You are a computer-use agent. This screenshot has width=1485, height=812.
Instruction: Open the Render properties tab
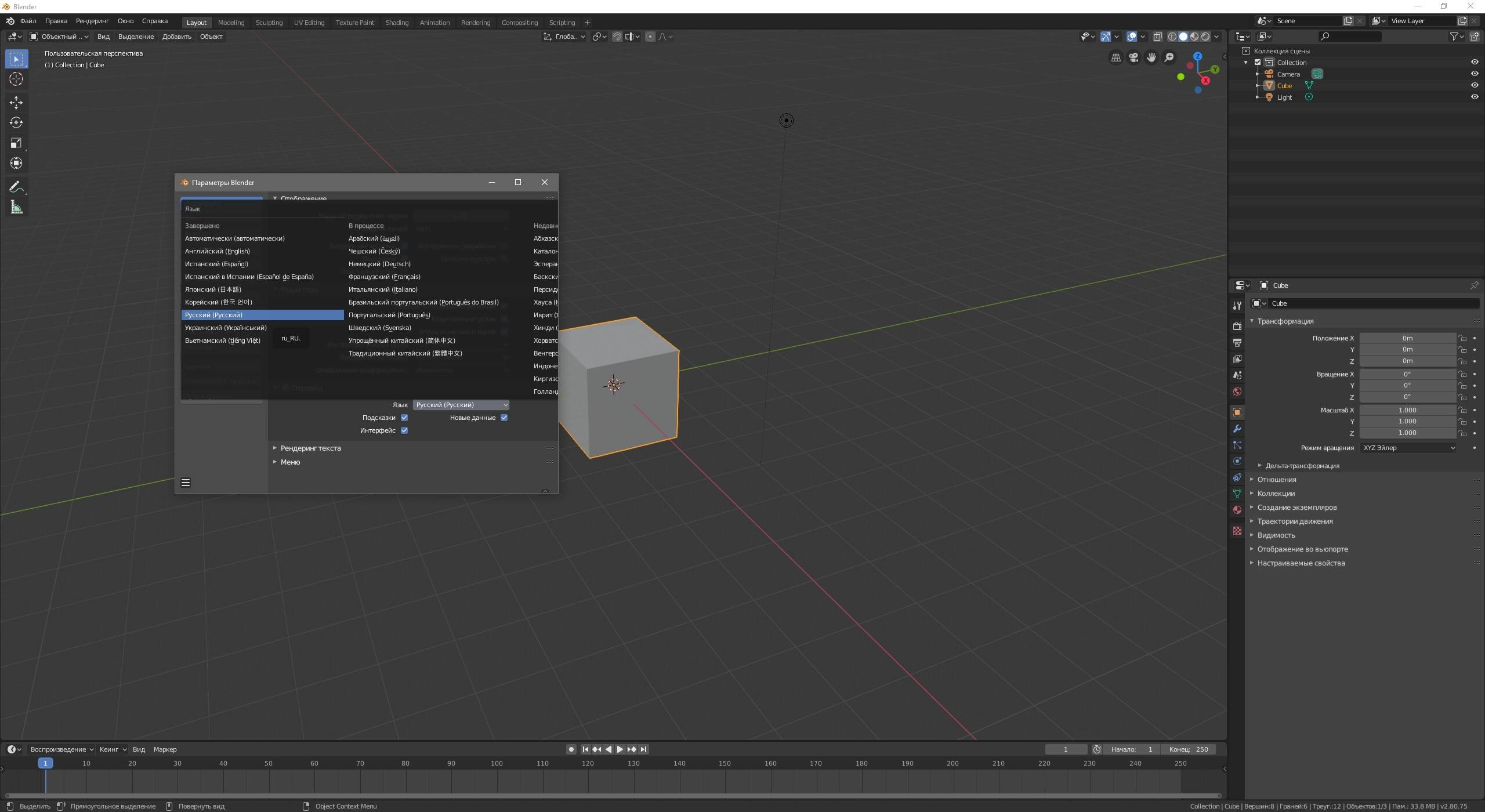pyautogui.click(x=1237, y=327)
